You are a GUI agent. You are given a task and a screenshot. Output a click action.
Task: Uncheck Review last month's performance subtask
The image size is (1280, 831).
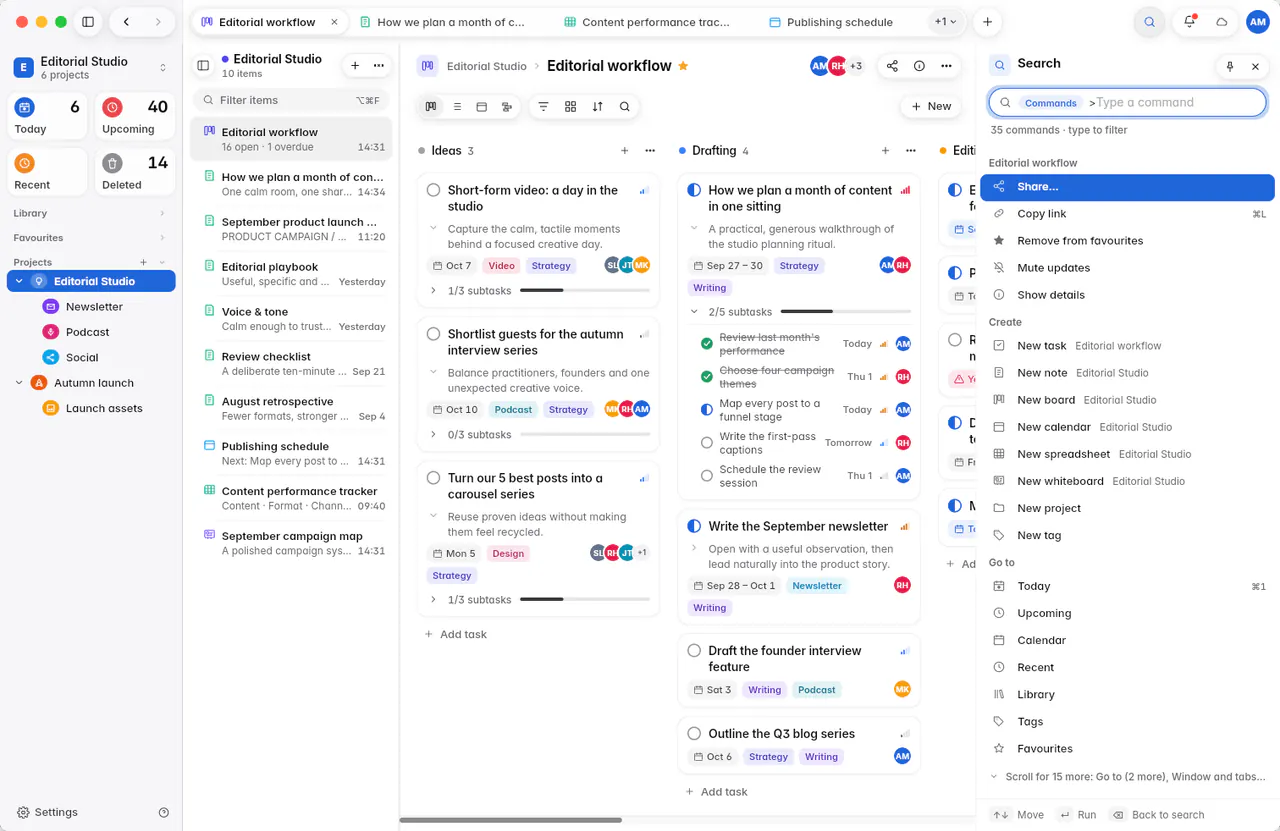pos(707,343)
